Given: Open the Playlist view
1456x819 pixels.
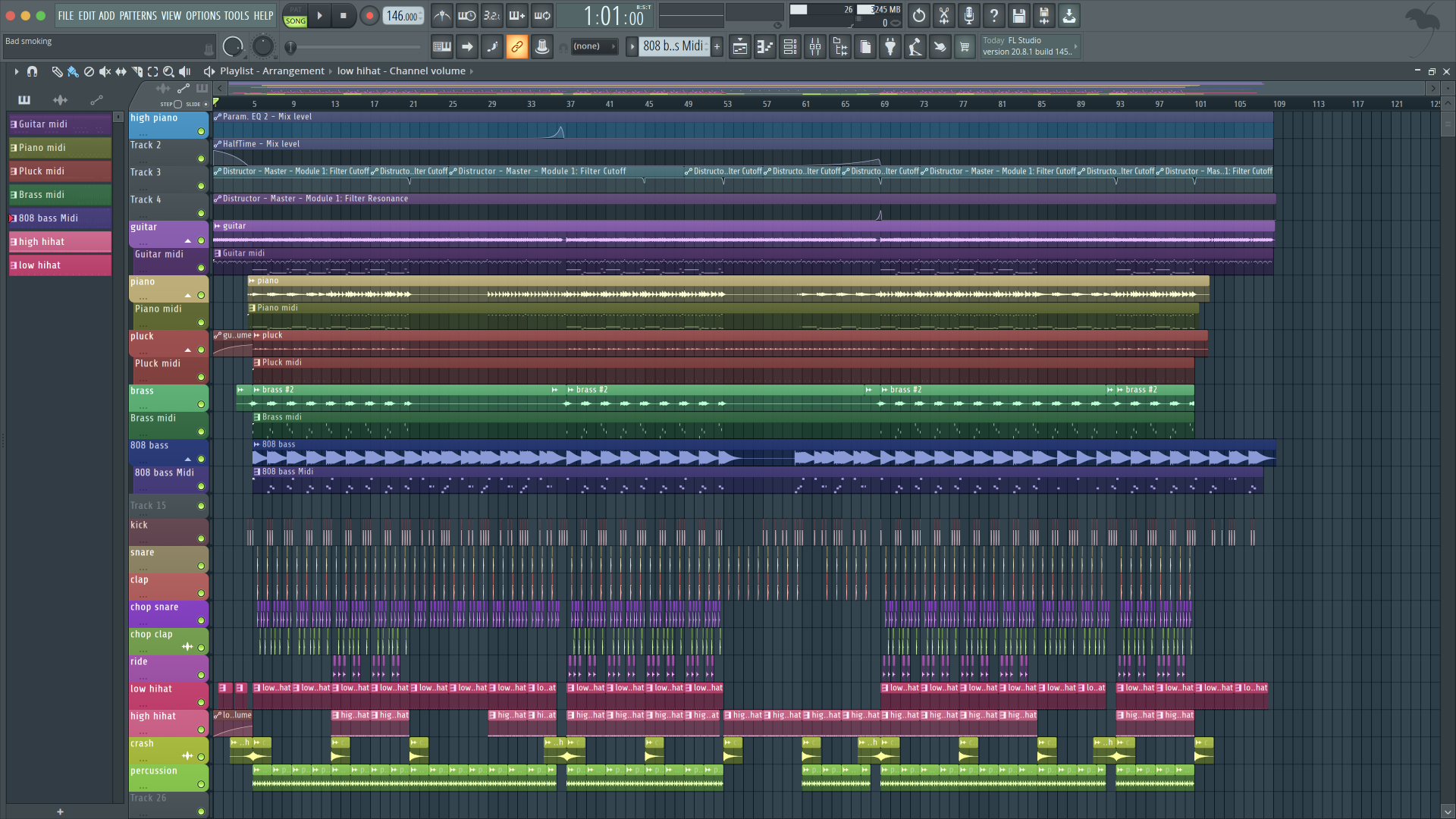Looking at the screenshot, I should coord(740,47).
